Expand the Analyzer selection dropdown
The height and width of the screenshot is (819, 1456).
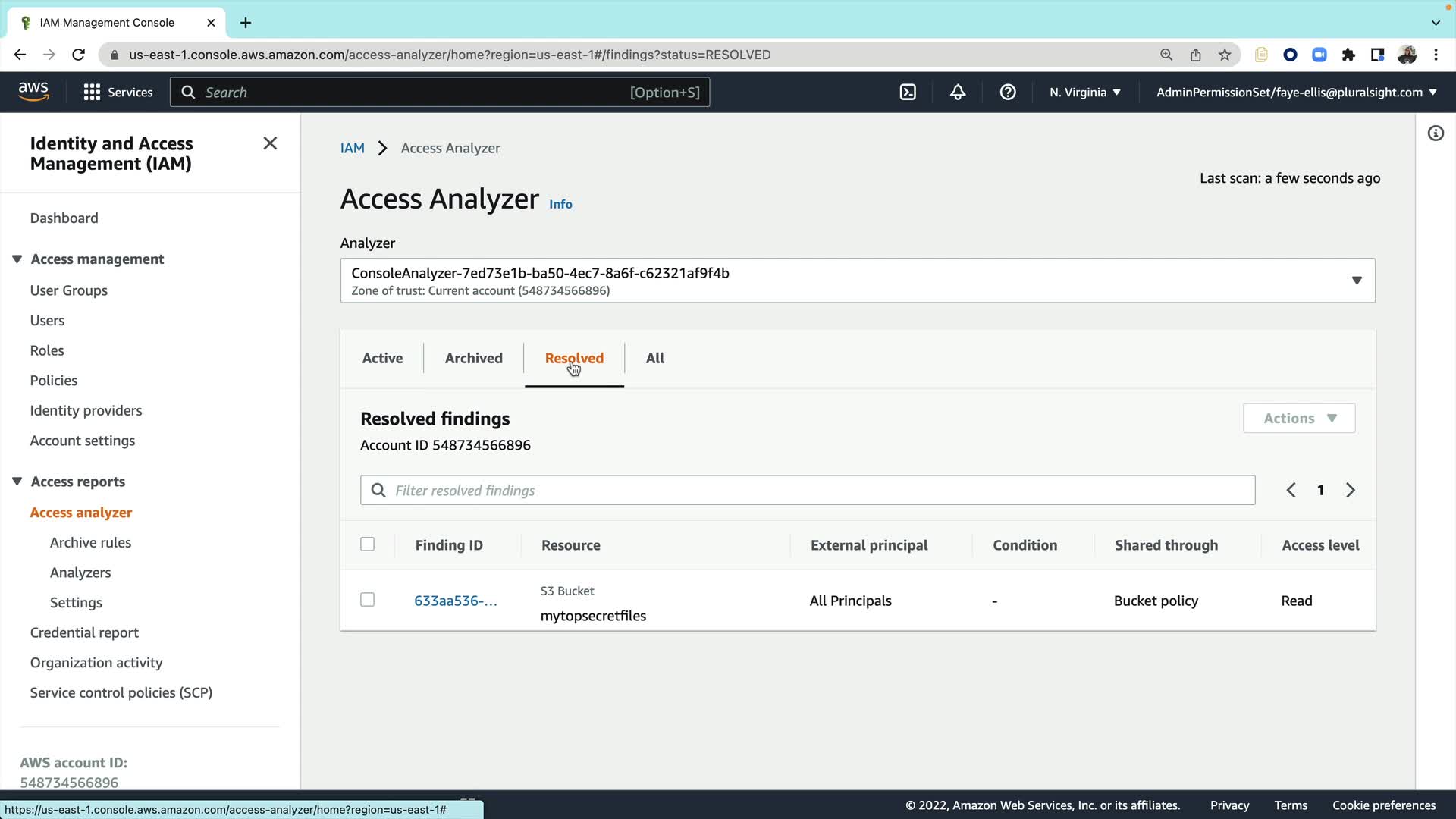pos(1357,281)
